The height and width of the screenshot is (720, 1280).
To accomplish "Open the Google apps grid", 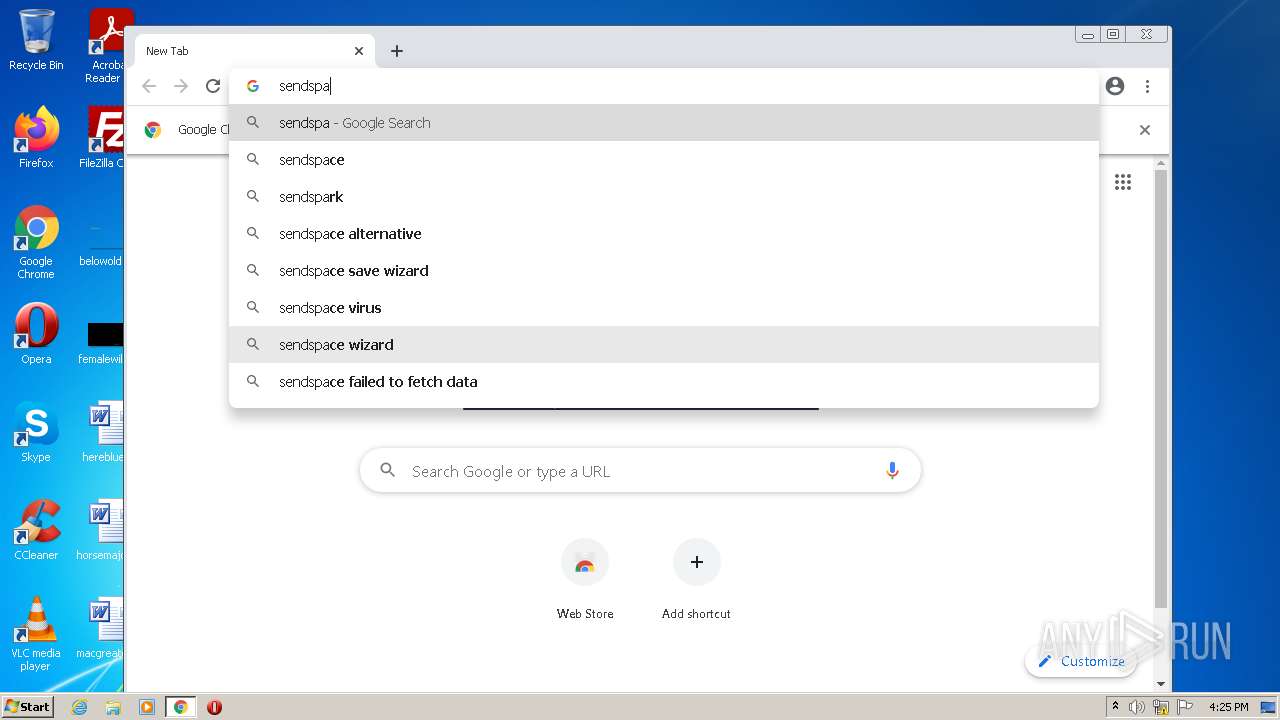I will pyautogui.click(x=1123, y=182).
